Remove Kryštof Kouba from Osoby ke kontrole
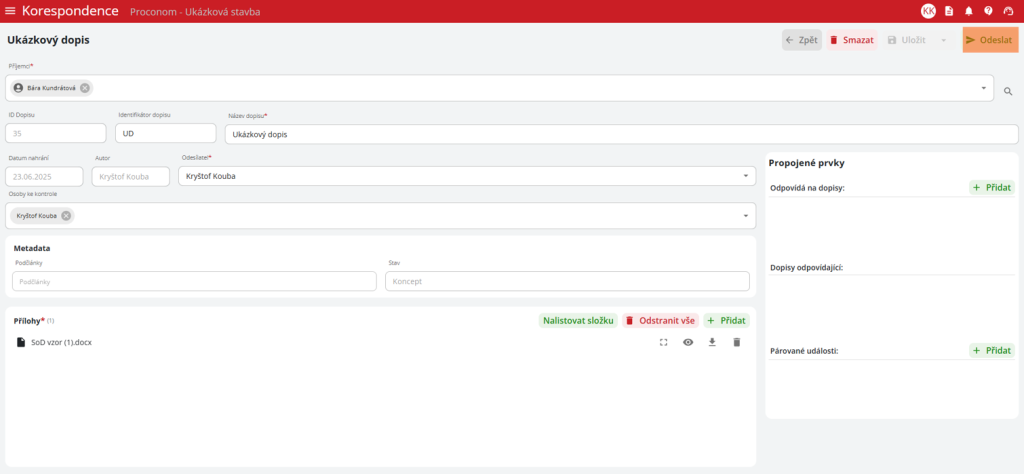This screenshot has height=474, width=1024. coord(66,216)
